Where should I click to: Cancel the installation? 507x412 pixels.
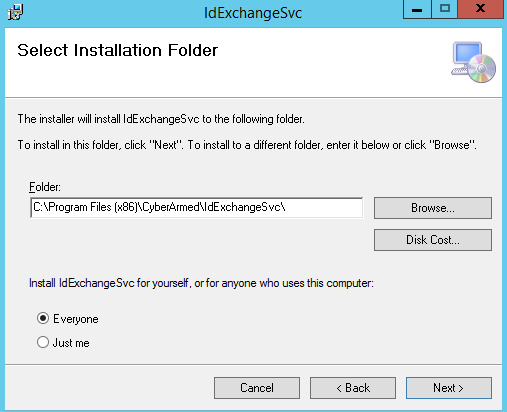[x=257, y=388]
